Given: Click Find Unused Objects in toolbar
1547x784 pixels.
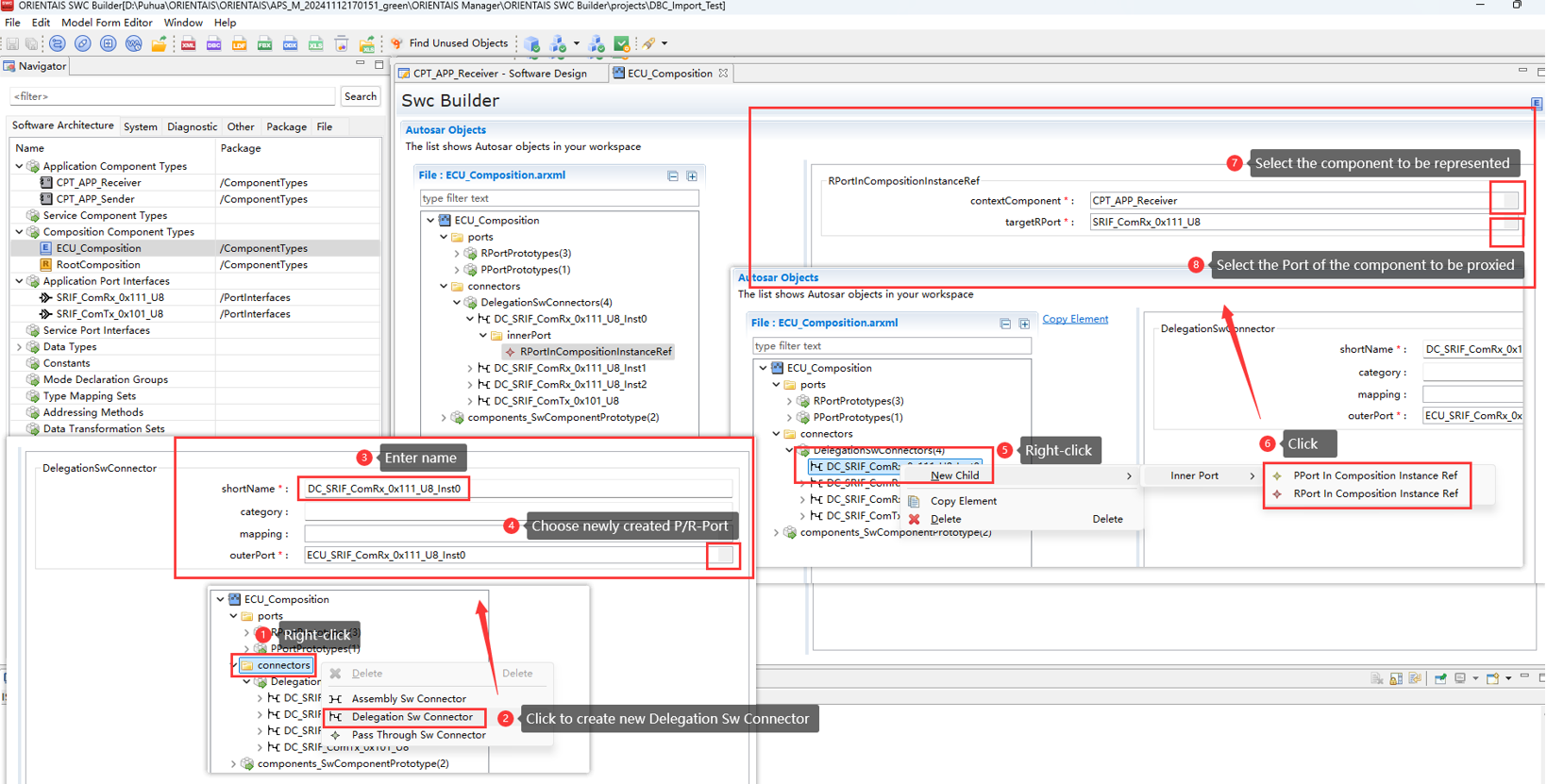Looking at the screenshot, I should [x=449, y=43].
